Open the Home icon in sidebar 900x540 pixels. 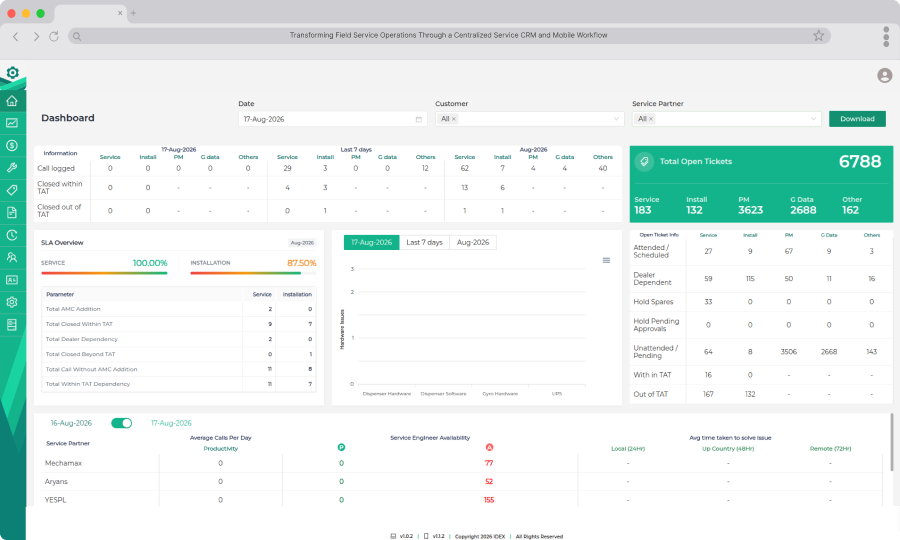[x=12, y=101]
